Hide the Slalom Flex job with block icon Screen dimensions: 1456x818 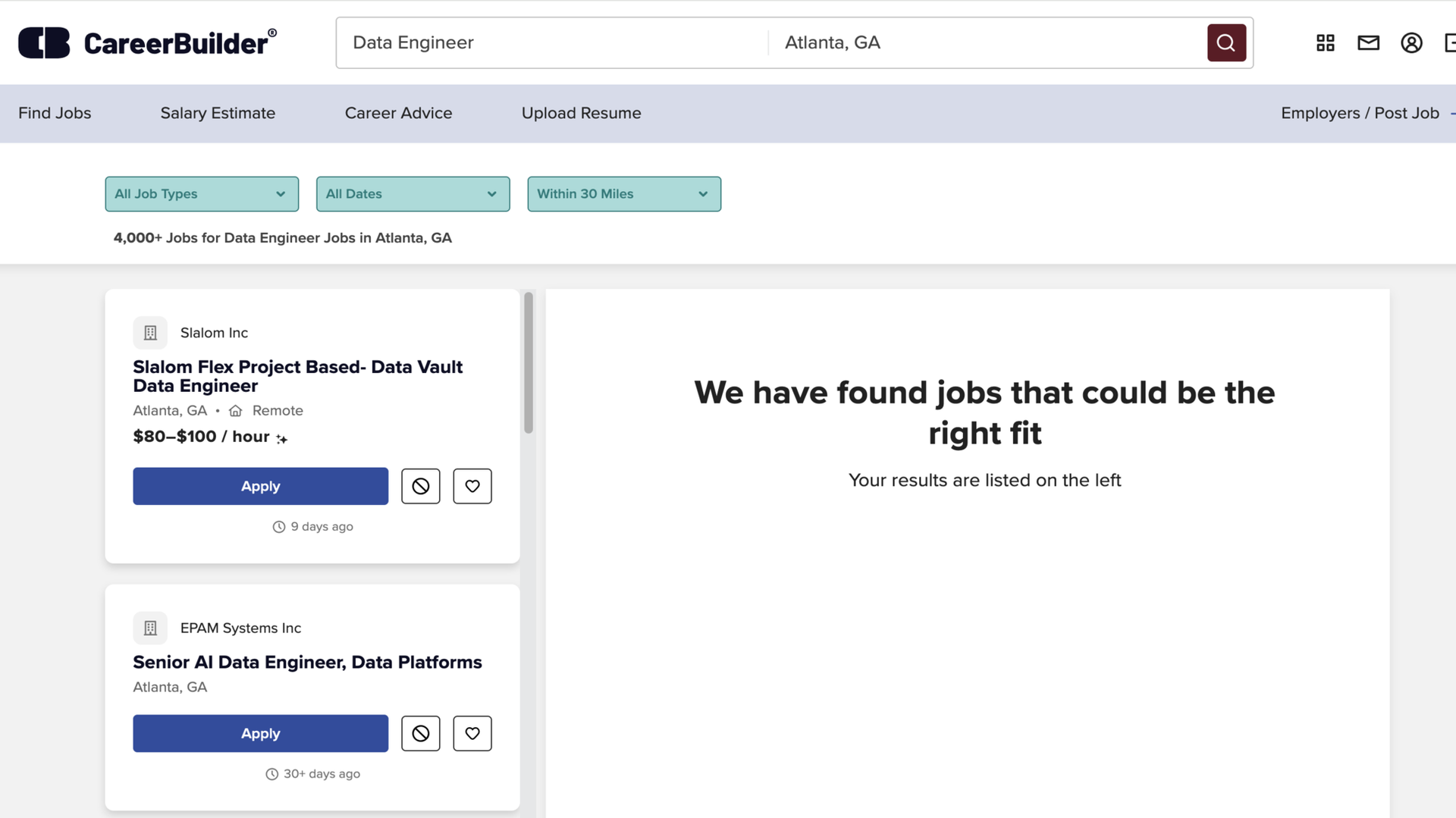420,486
